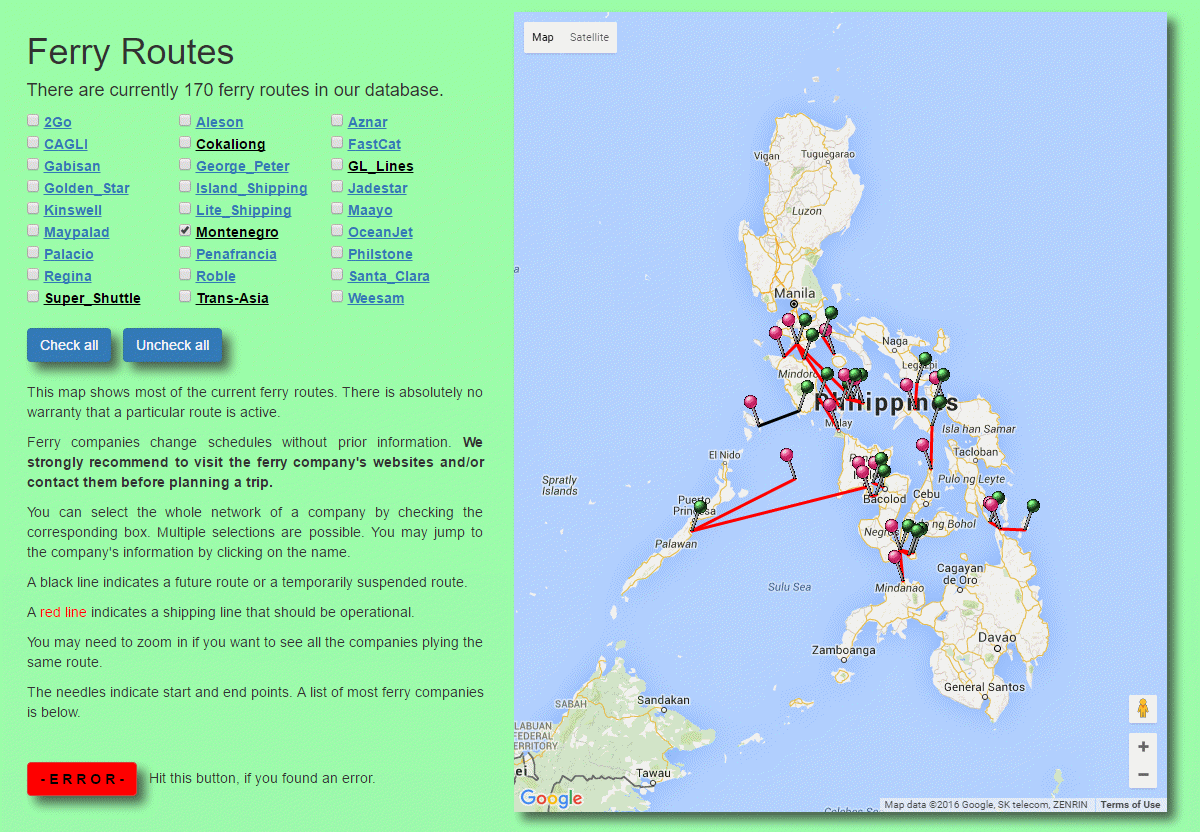The width and height of the screenshot is (1200, 832).
Task: Open the Trans-Asia company link
Action: tap(232, 298)
